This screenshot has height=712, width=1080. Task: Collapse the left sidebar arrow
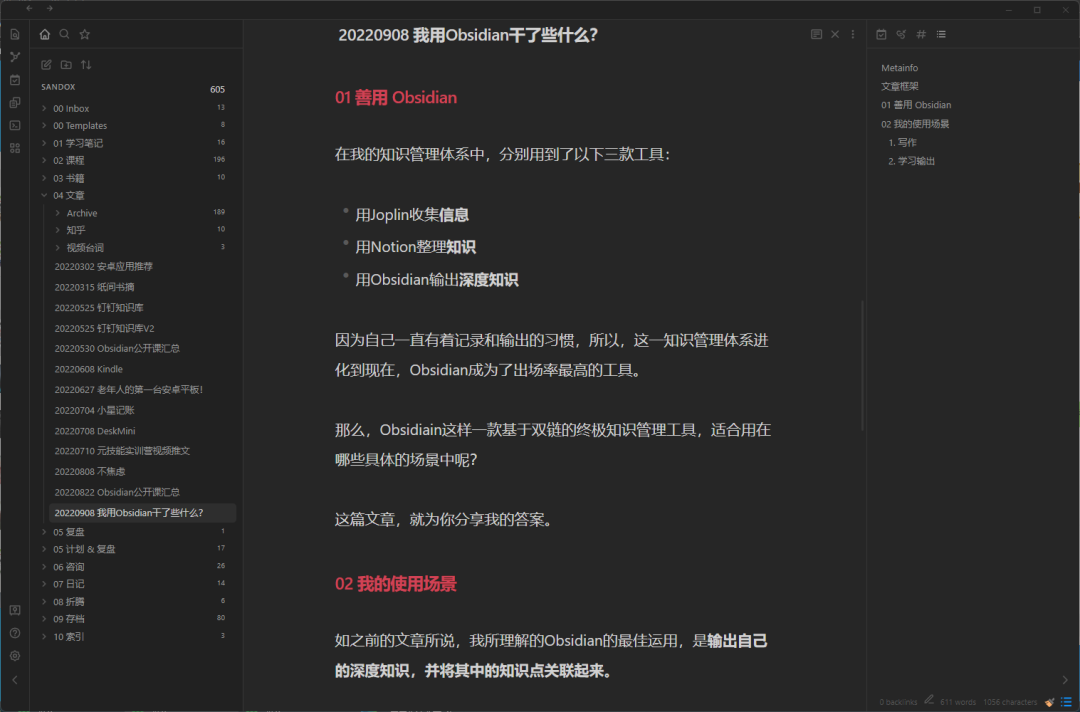point(14,680)
